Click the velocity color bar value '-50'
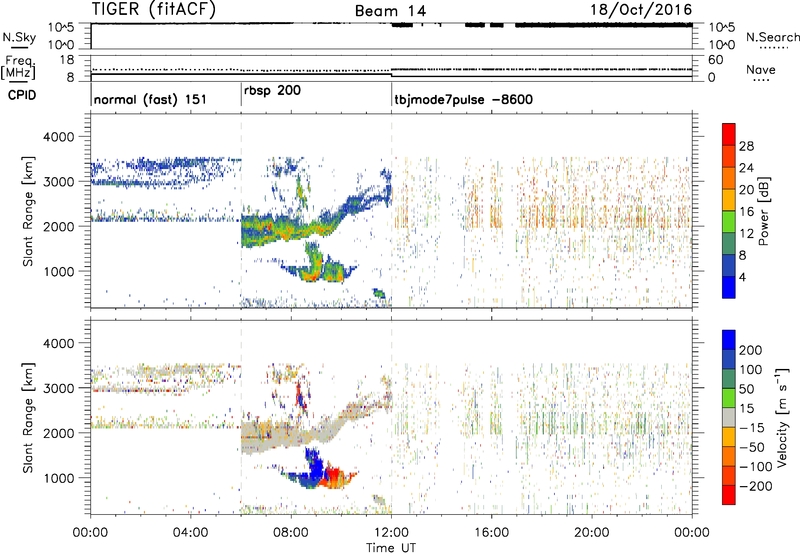Viewport: 800px width, 554px height. 753,447
